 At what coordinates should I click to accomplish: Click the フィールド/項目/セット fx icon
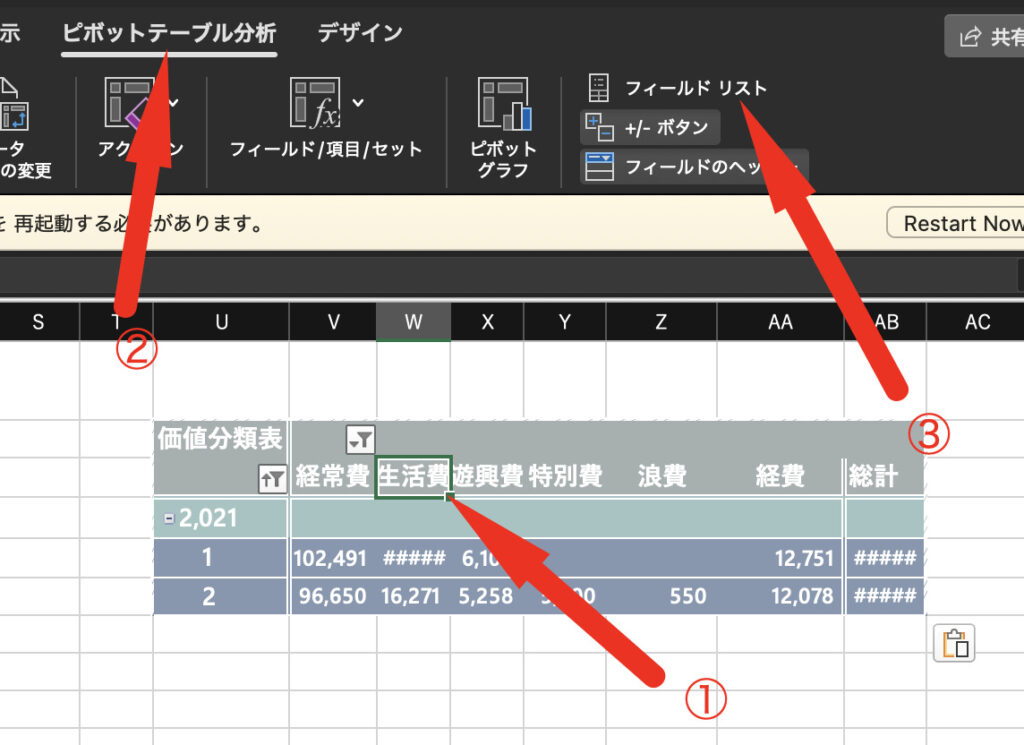[315, 104]
